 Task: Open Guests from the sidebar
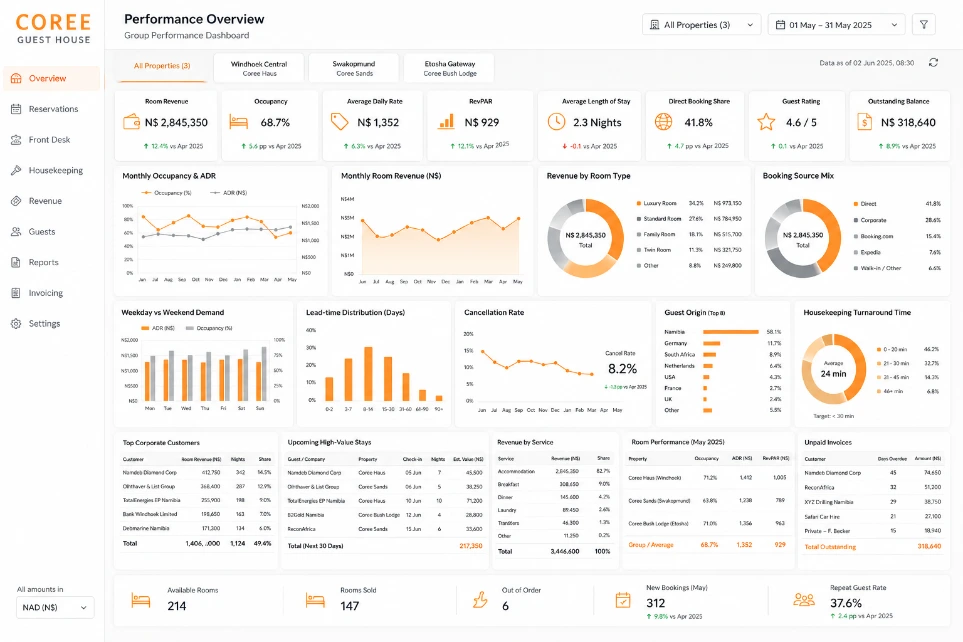click(x=52, y=232)
